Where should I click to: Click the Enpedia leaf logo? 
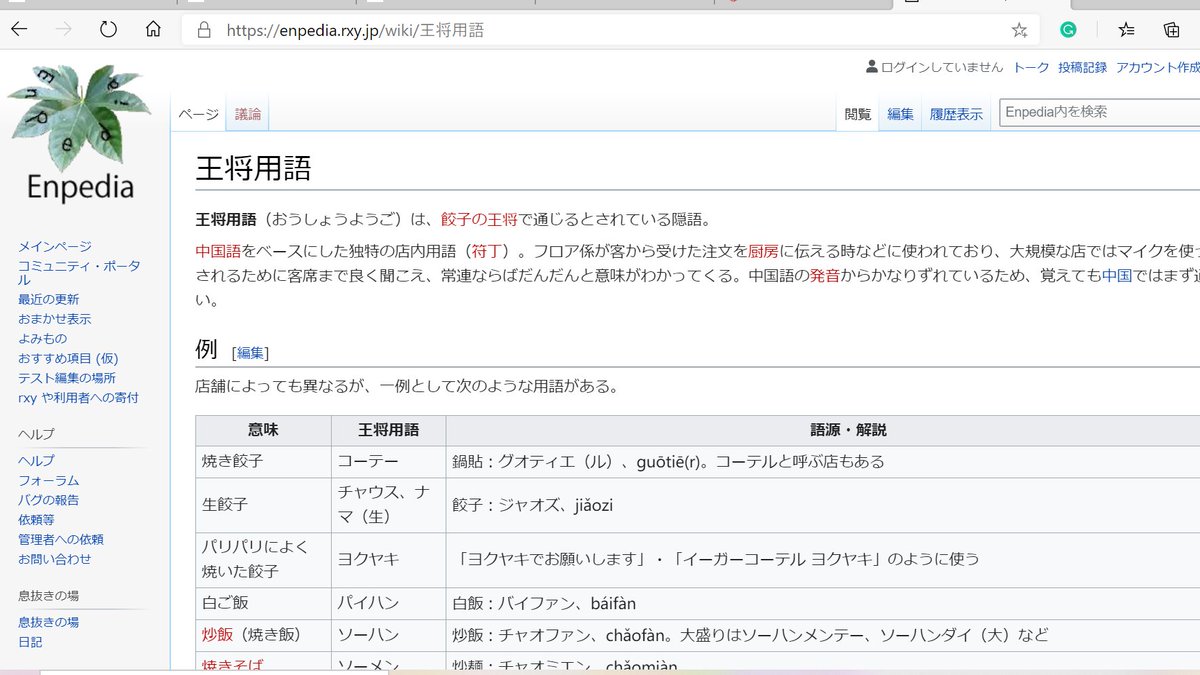(80, 133)
